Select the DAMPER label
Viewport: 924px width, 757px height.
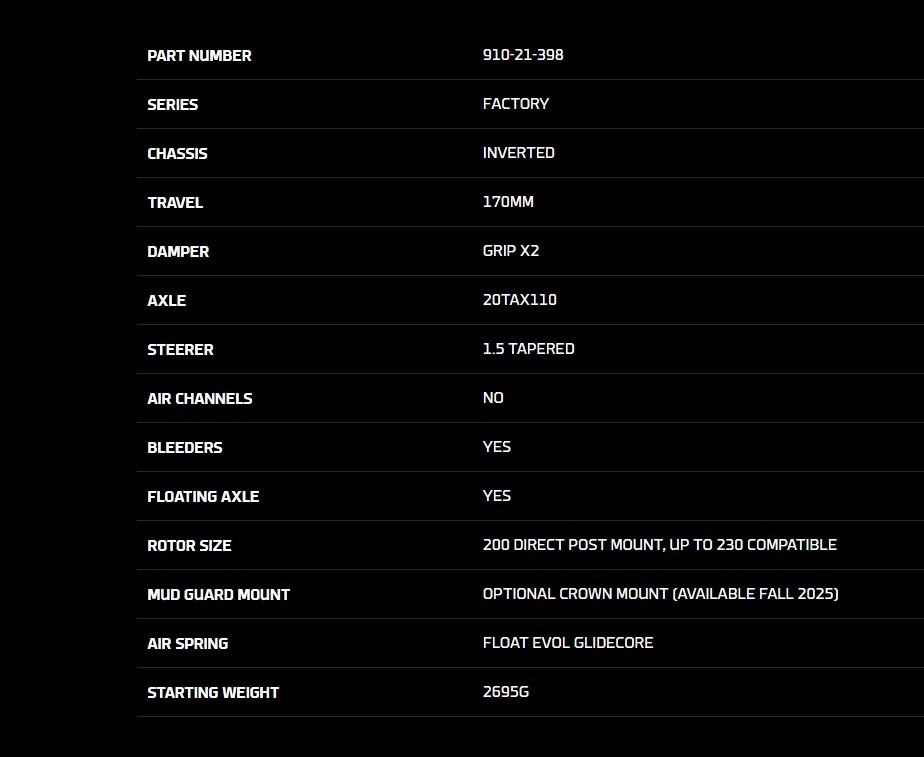[x=178, y=252]
